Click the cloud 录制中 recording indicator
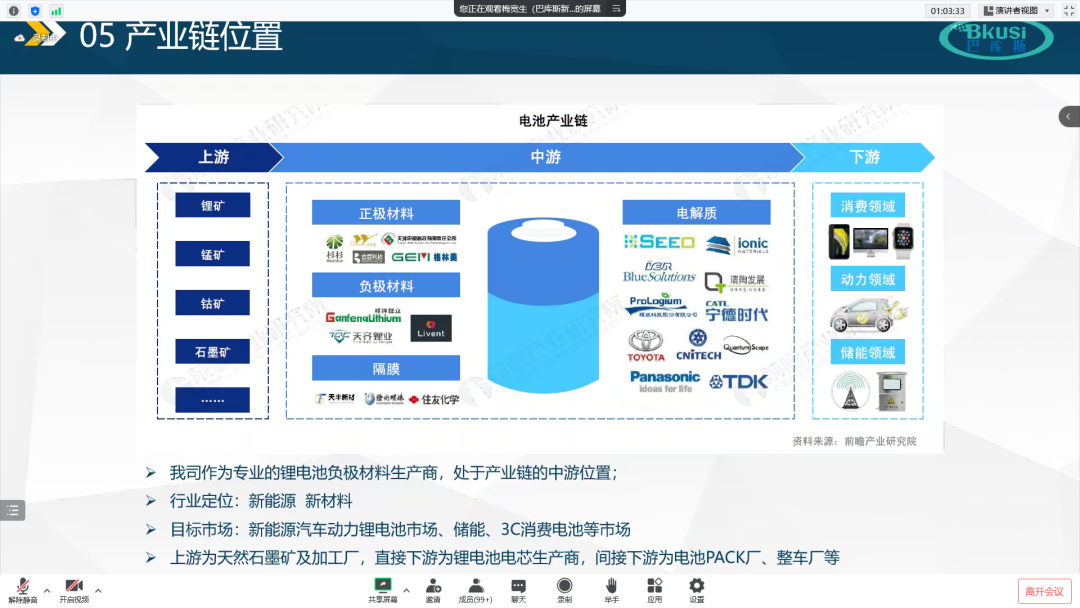This screenshot has width=1080, height=608. [38, 38]
